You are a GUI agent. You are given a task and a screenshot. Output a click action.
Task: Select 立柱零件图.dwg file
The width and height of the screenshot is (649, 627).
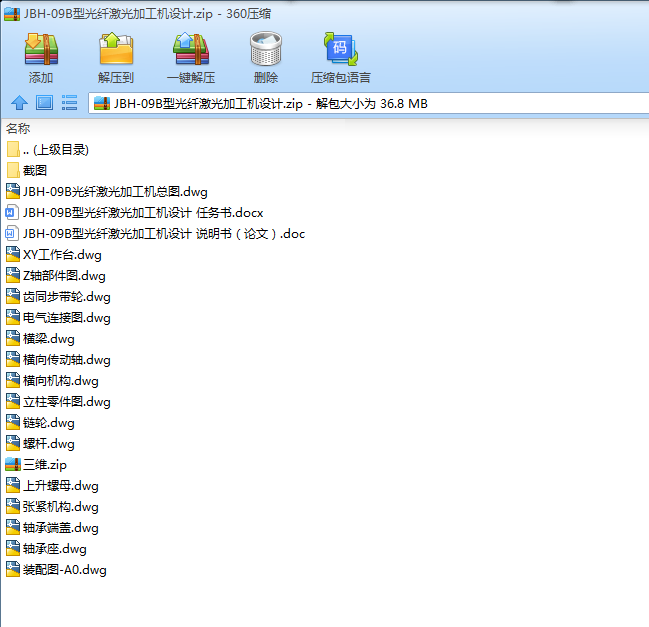[58, 402]
